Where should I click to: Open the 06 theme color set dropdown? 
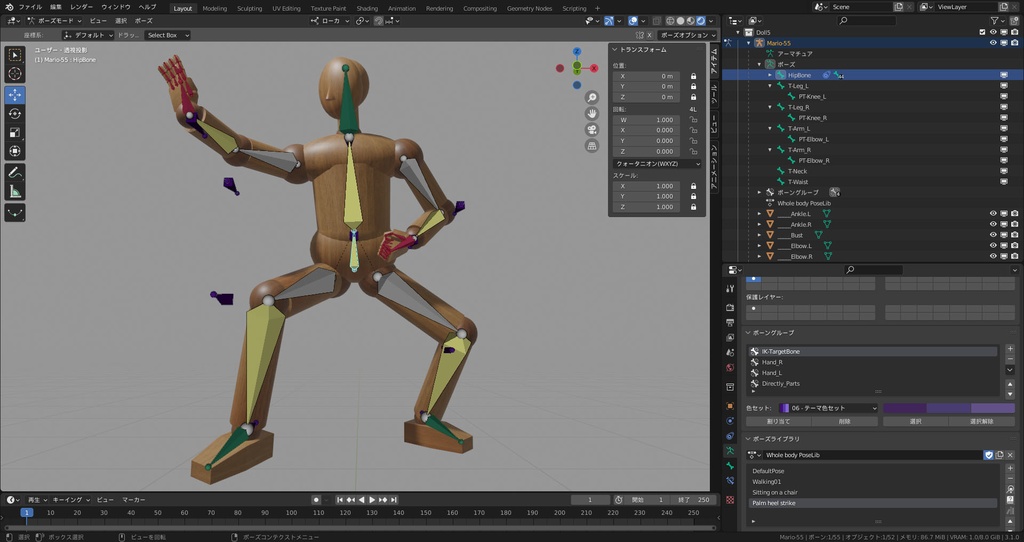click(x=828, y=408)
